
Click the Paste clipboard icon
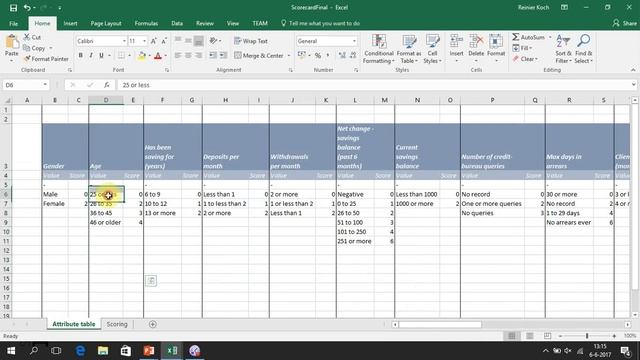click(12, 42)
